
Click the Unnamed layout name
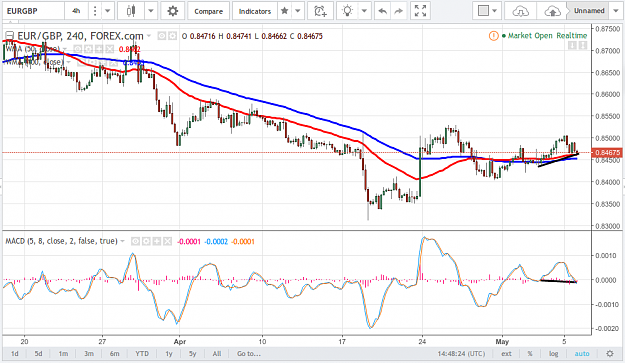point(589,11)
